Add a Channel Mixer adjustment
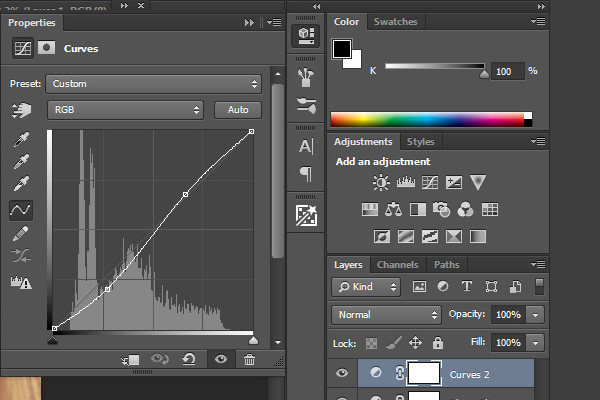 465,210
